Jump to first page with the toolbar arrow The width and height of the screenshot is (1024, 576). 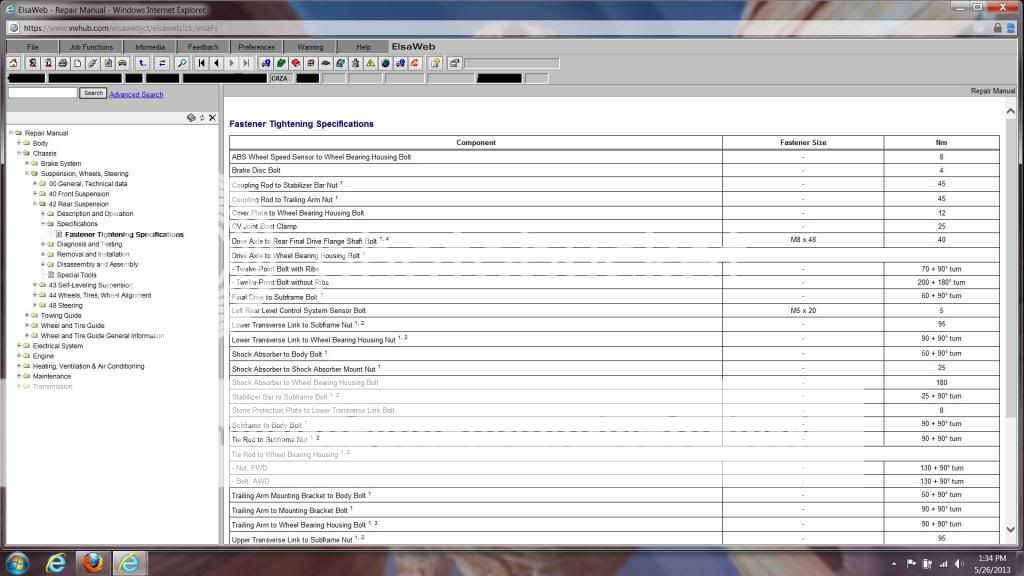202,63
